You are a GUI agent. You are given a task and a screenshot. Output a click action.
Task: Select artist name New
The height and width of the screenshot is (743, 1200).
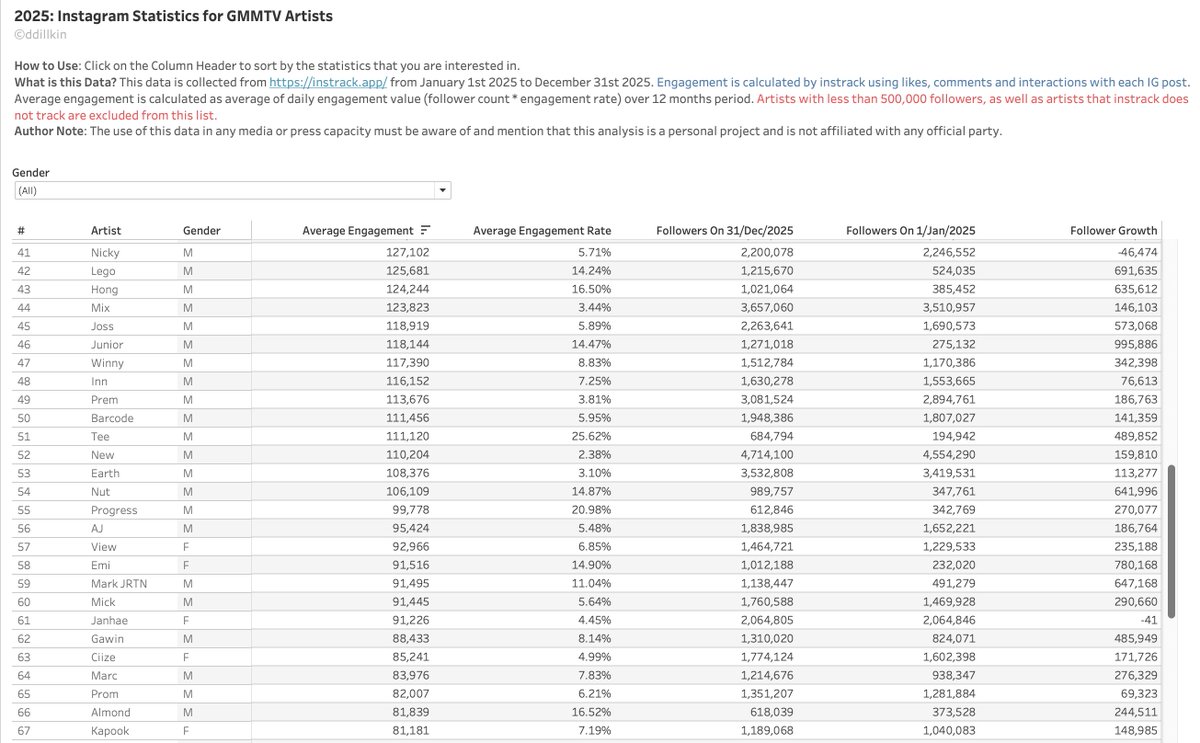coord(102,455)
